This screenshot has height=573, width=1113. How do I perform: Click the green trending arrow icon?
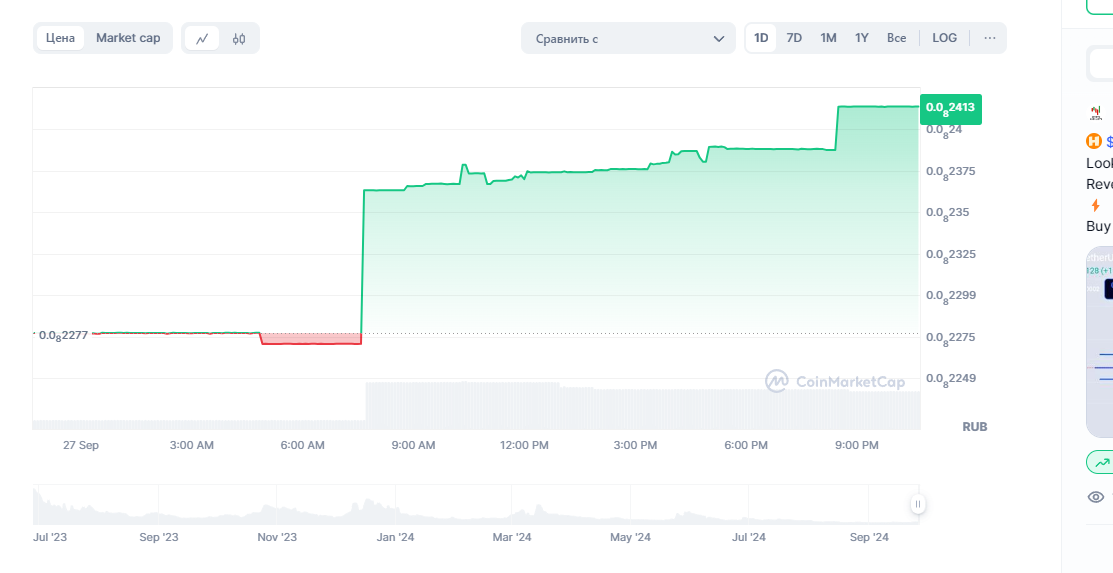(1102, 462)
